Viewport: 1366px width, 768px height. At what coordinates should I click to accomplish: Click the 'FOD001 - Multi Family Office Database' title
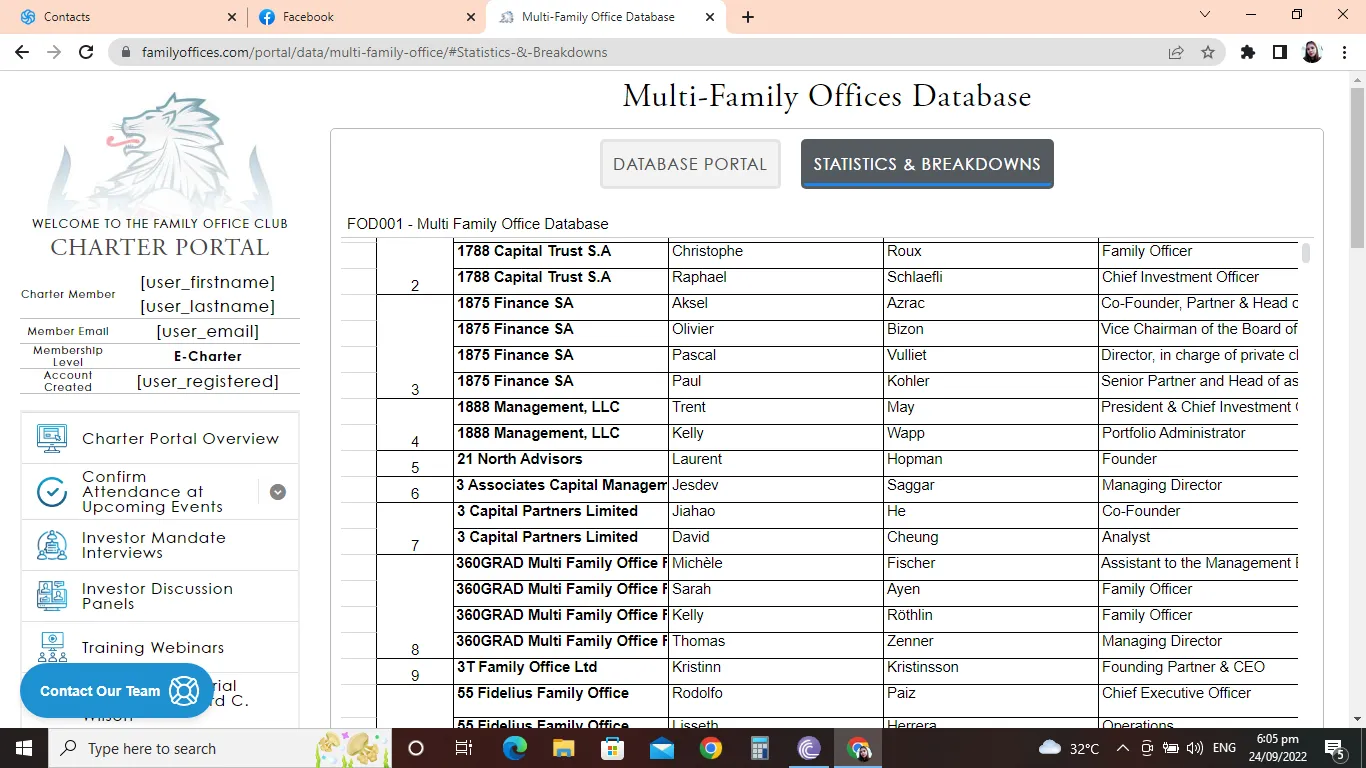[x=478, y=224]
